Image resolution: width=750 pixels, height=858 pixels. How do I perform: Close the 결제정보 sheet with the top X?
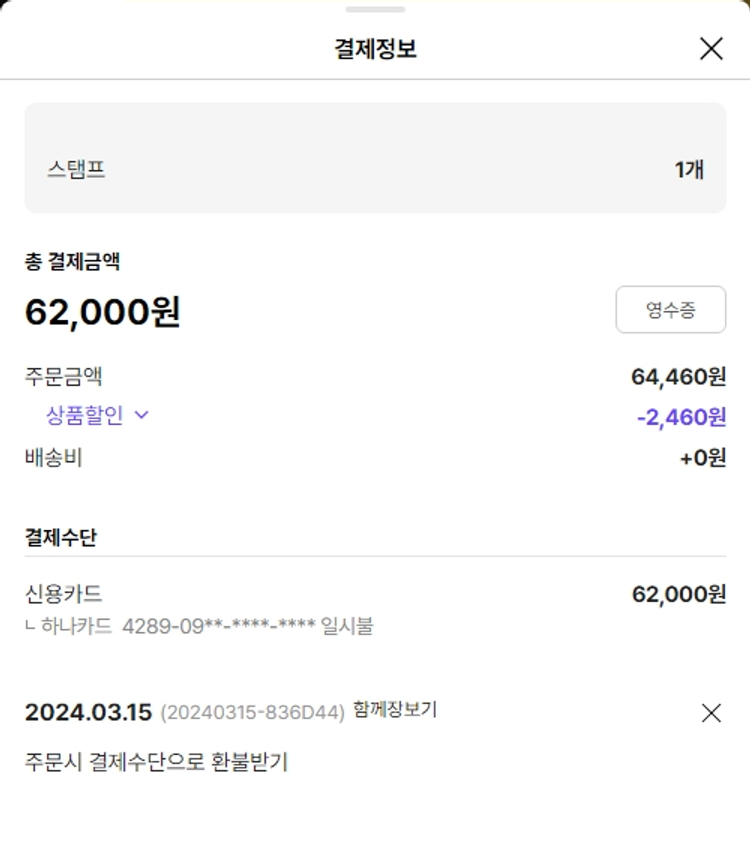[711, 48]
